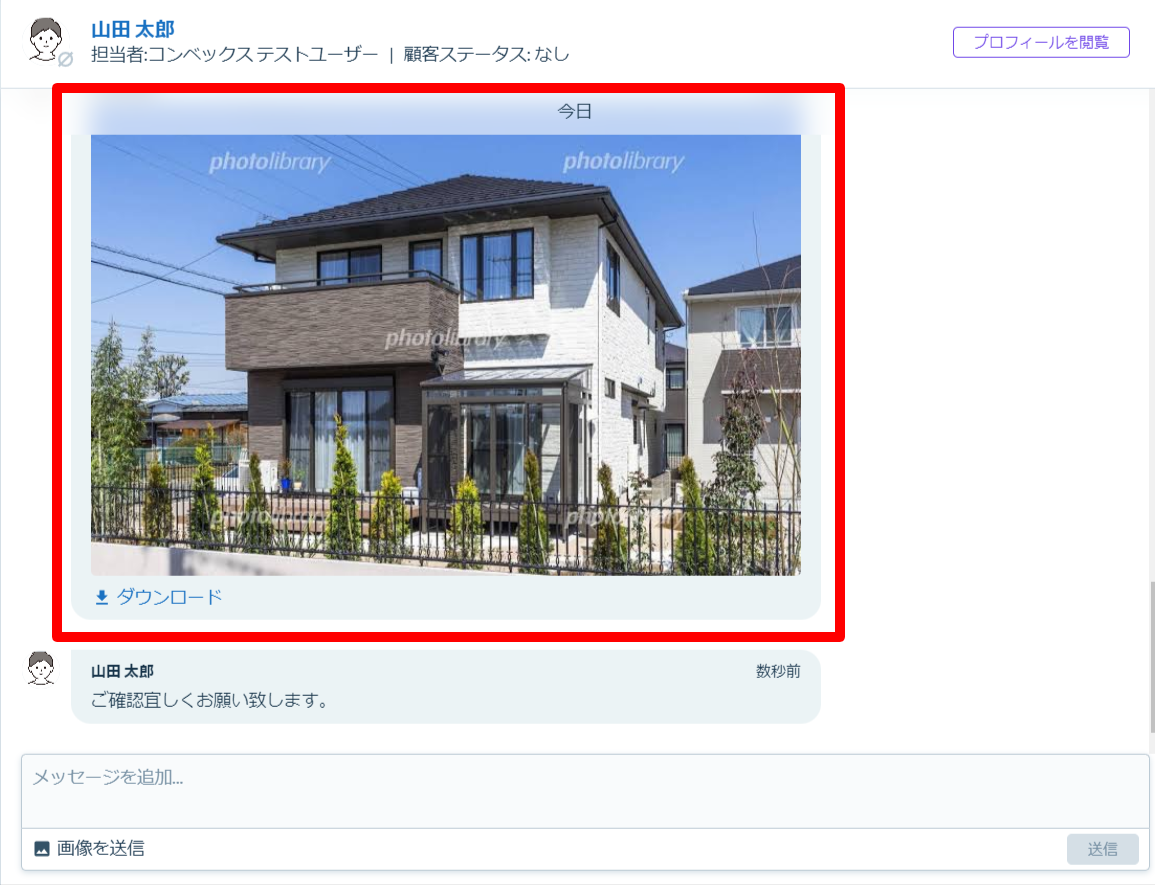
Task: Open the house photo attachment
Action: [446, 354]
